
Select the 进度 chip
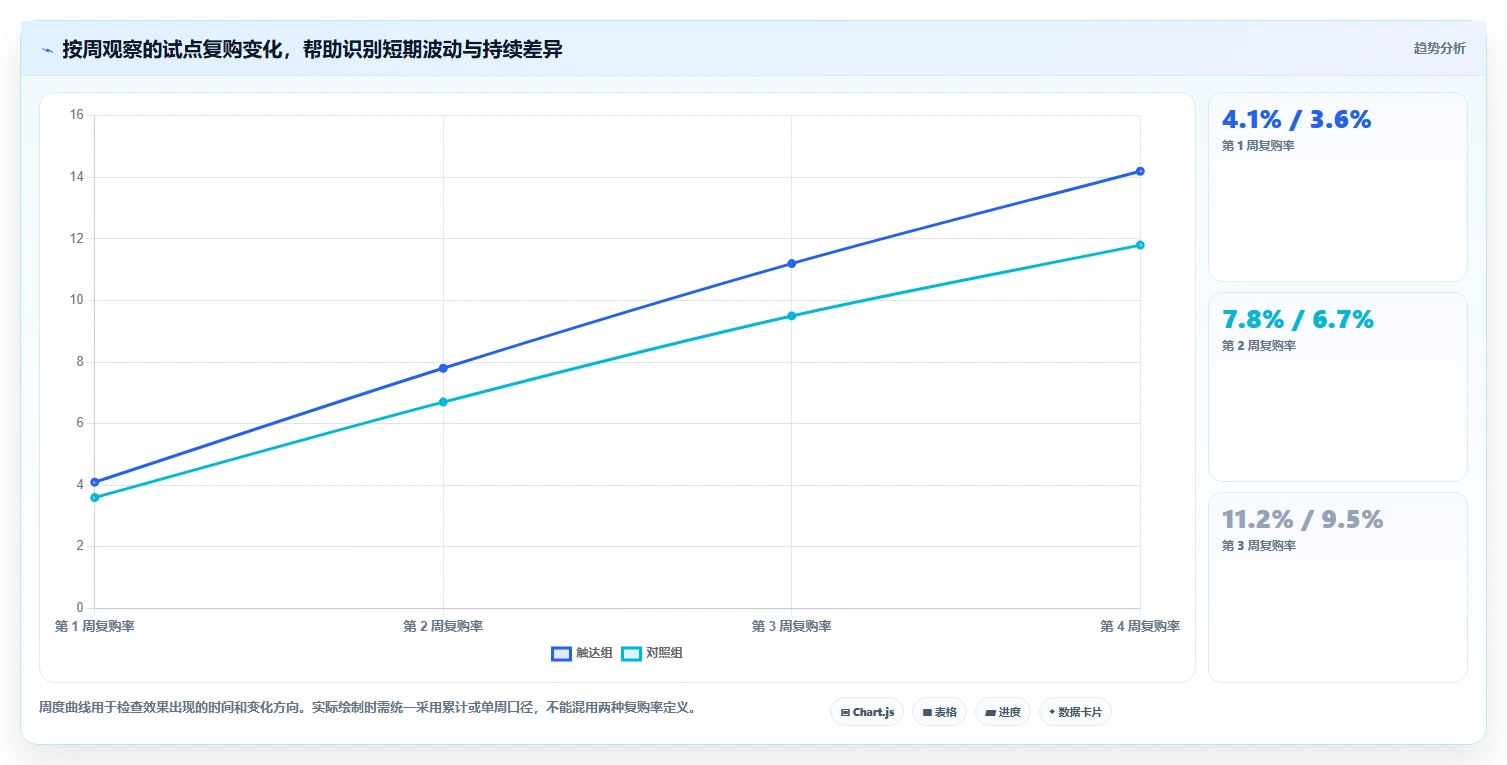tap(1002, 712)
